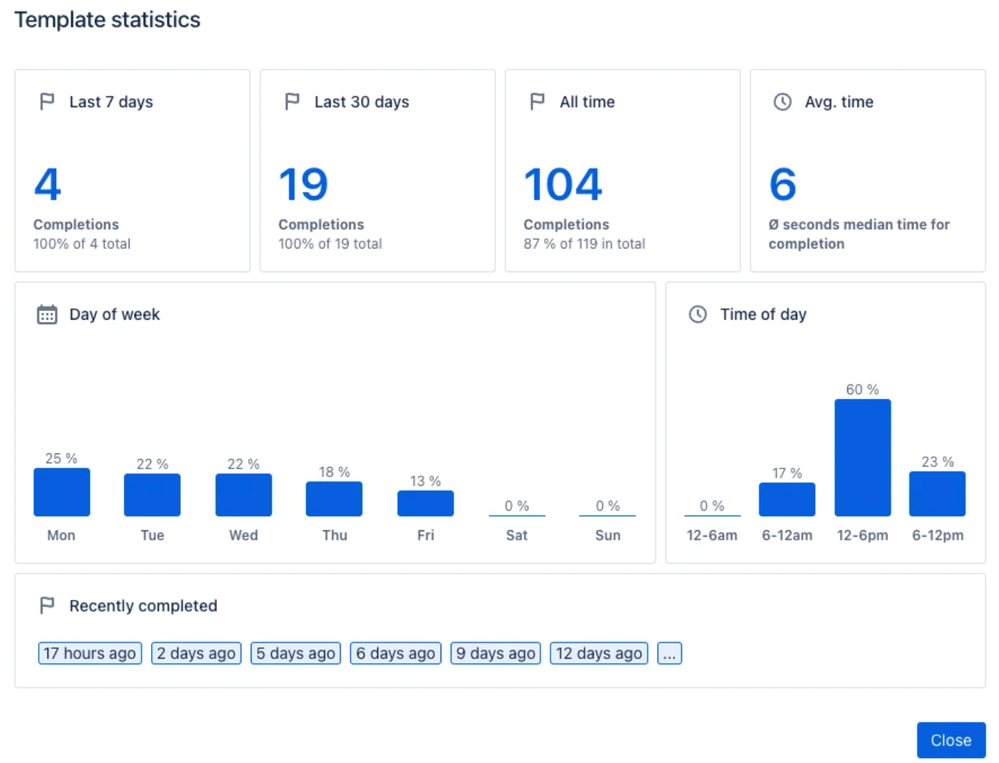Click the Sun label in Day of week

[x=608, y=536]
